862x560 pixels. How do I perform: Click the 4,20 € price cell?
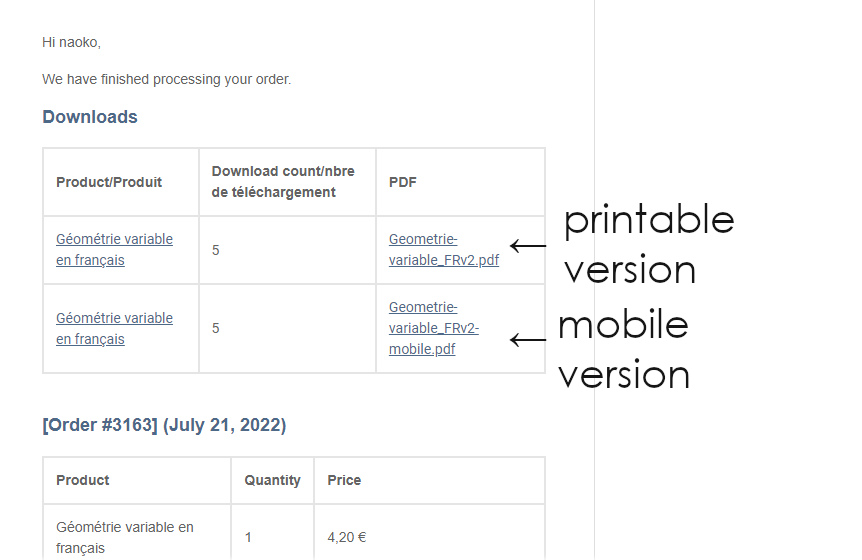click(347, 537)
